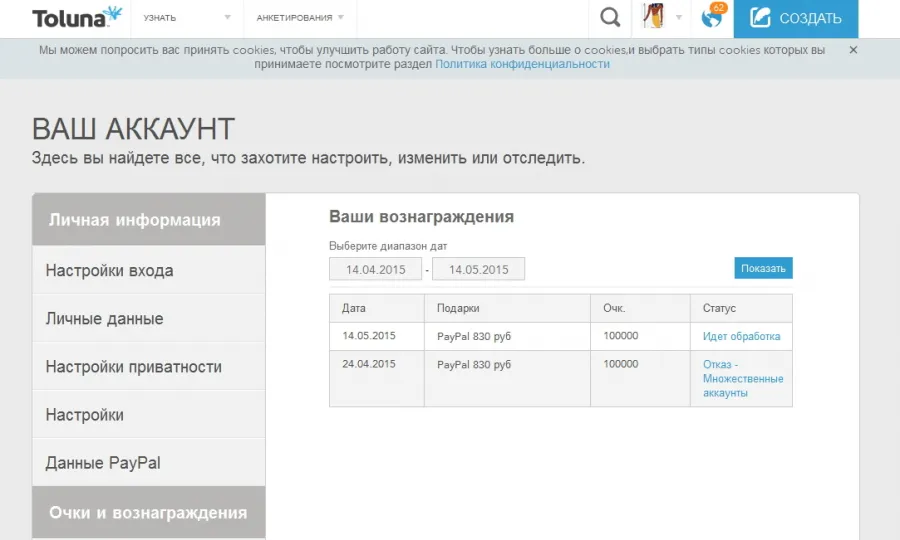The width and height of the screenshot is (900, 540).
Task: Click 100000 points in 14.05.2015 row
Action: click(620, 336)
